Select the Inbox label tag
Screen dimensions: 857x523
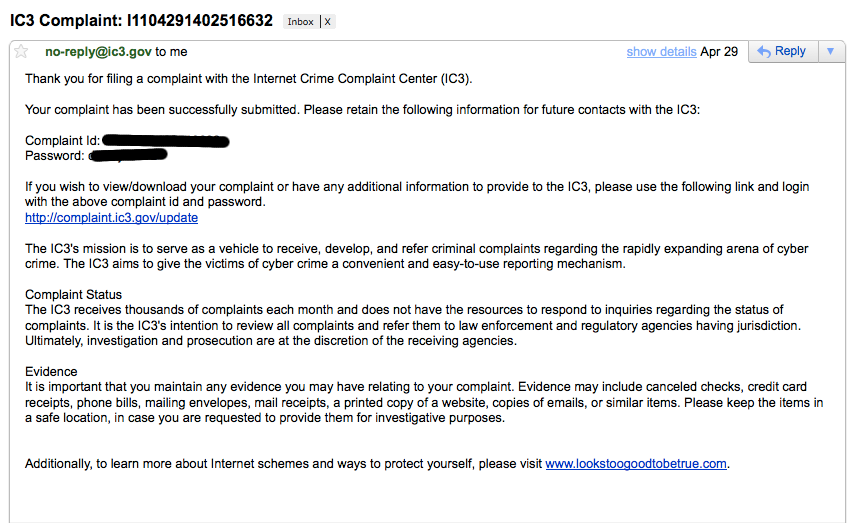coord(300,22)
